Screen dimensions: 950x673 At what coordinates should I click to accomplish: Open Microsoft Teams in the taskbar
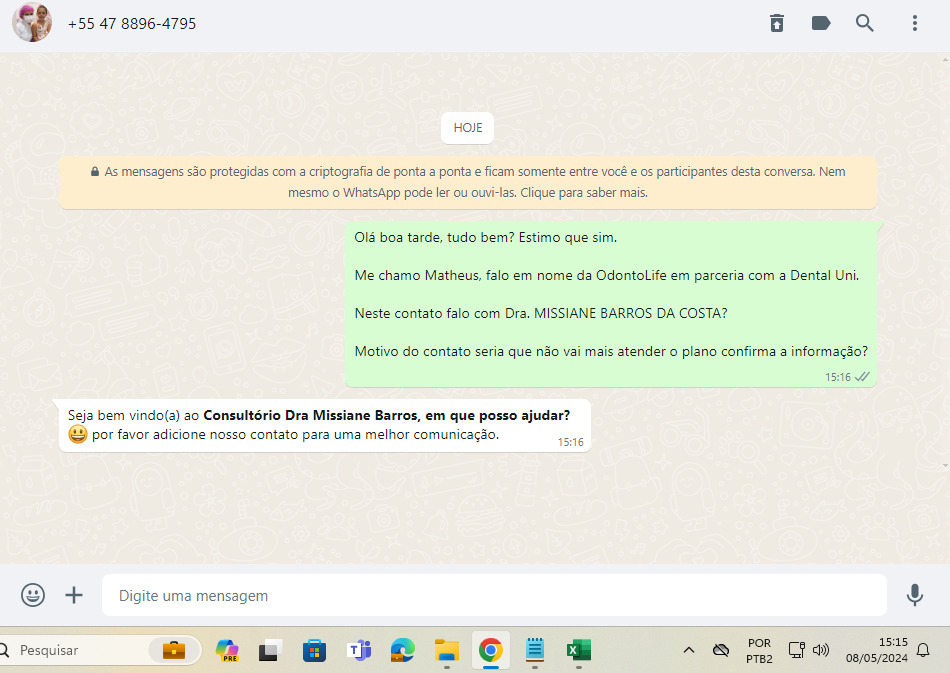coord(358,650)
